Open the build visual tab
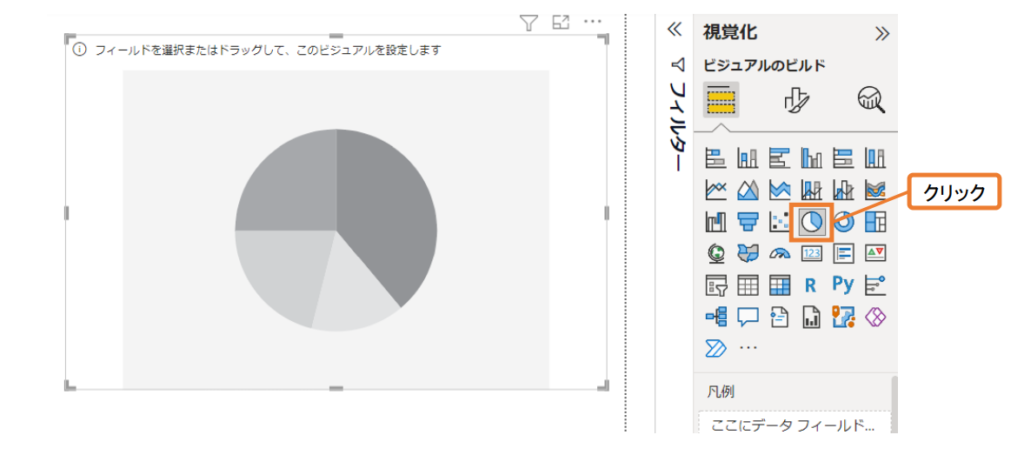 pos(721,100)
